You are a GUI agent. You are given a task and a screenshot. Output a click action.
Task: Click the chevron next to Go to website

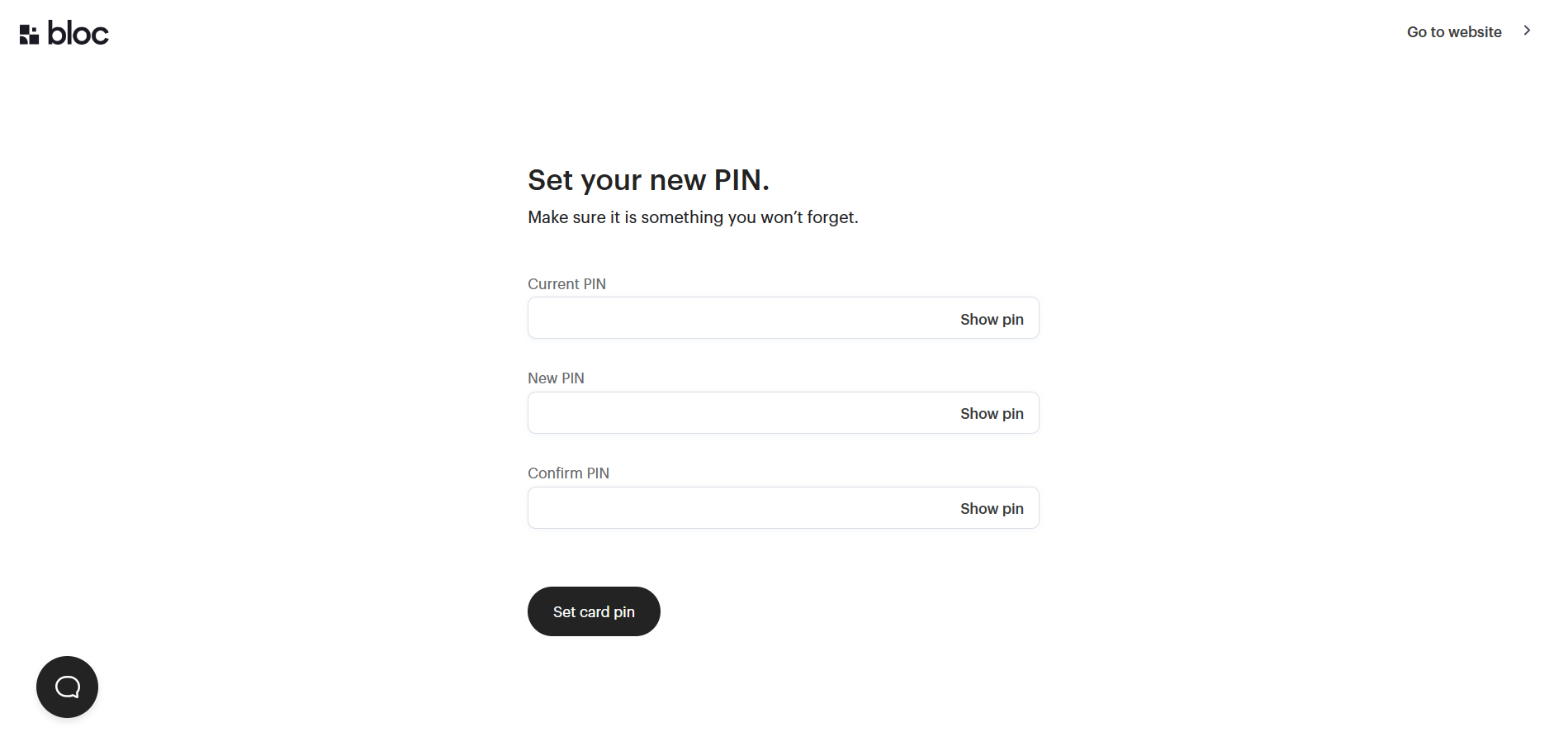(1527, 30)
